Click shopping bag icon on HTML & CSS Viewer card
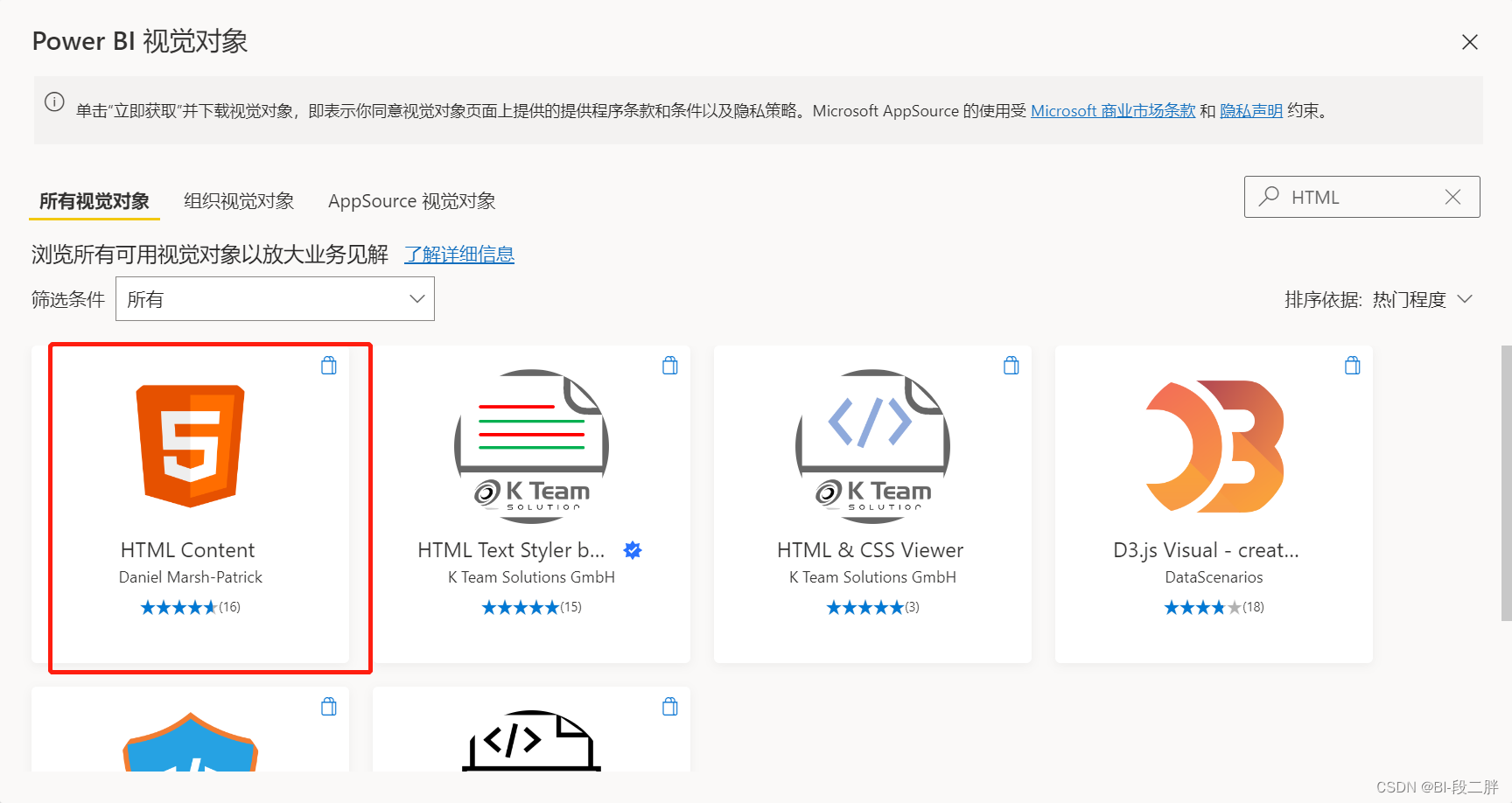This screenshot has width=1512, height=803. tap(1011, 366)
